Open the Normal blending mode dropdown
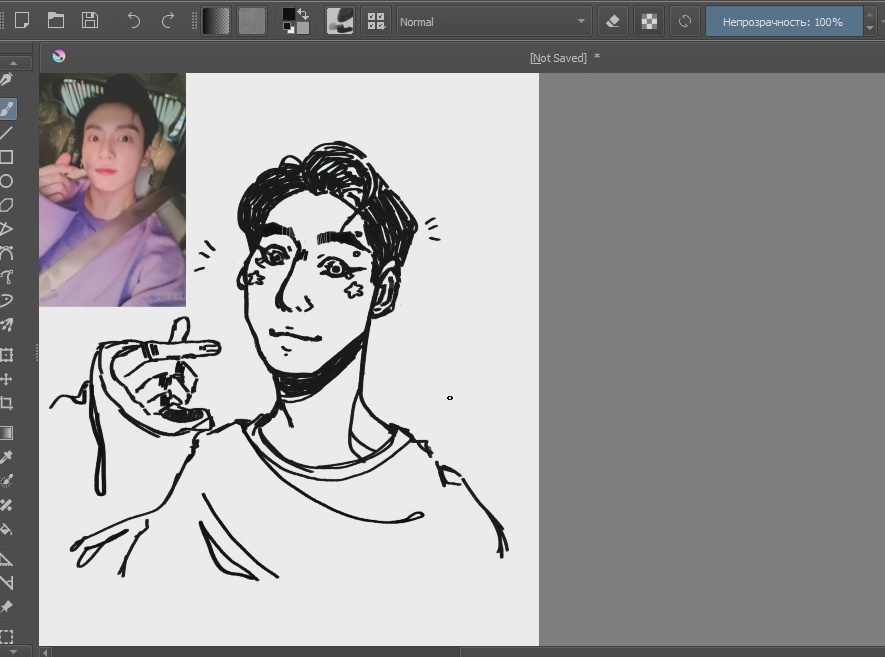The height and width of the screenshot is (657, 885). [494, 21]
